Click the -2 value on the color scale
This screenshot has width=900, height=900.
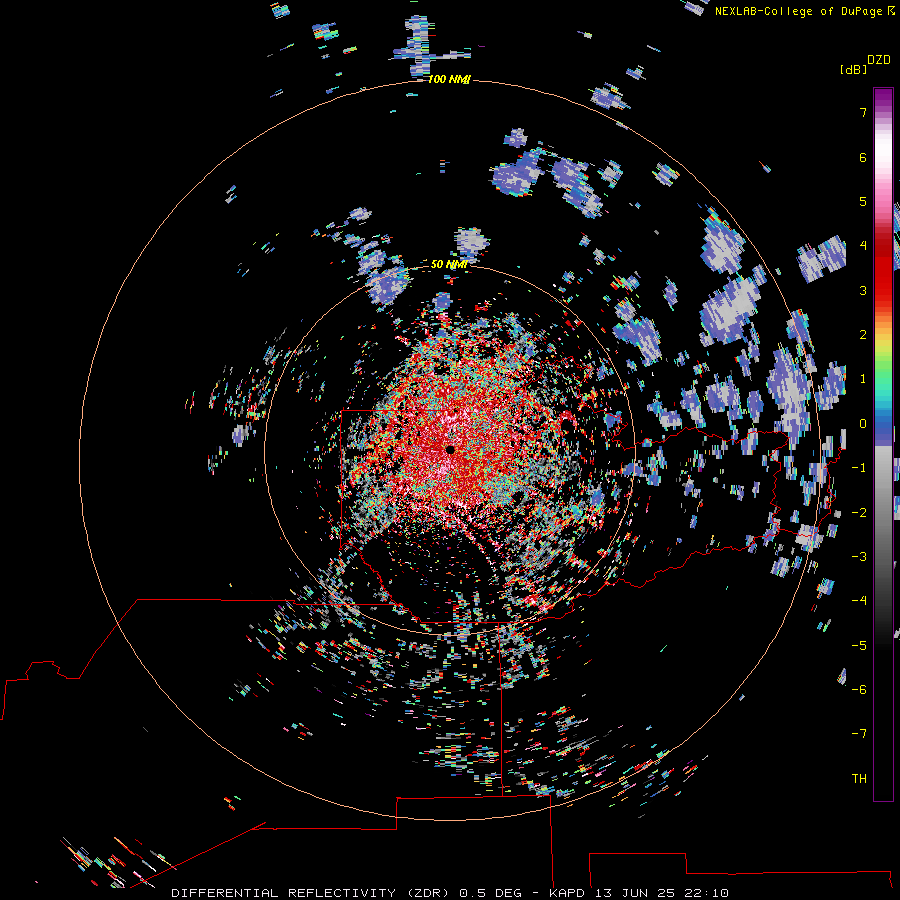click(x=859, y=513)
